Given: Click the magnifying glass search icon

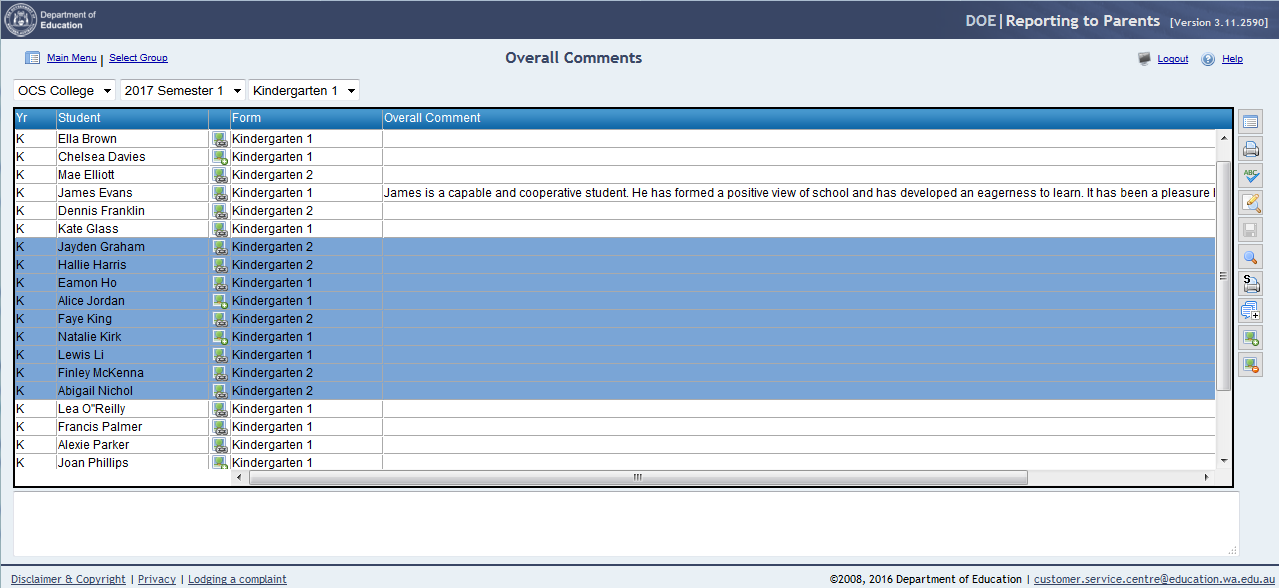Looking at the screenshot, I should (x=1250, y=257).
